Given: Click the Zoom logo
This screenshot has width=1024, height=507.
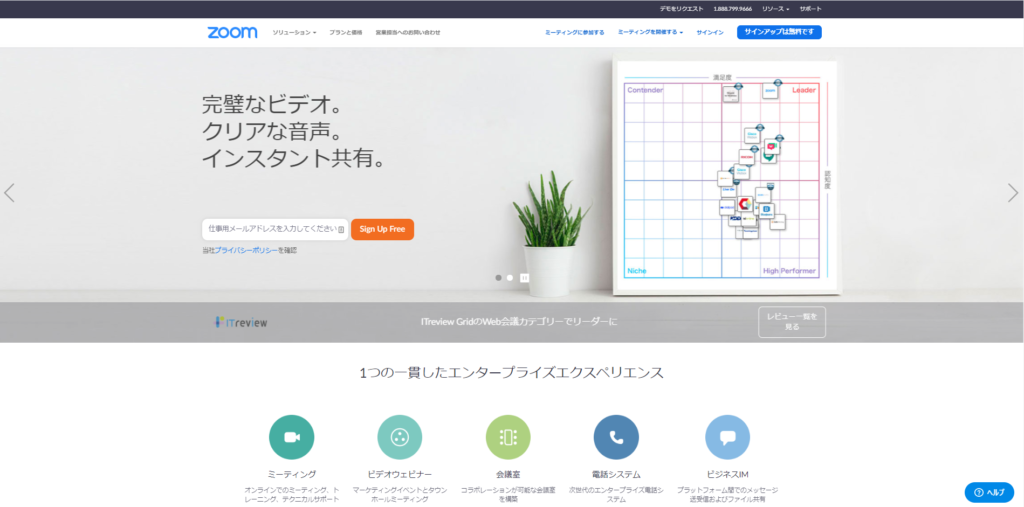Looking at the screenshot, I should click(232, 33).
